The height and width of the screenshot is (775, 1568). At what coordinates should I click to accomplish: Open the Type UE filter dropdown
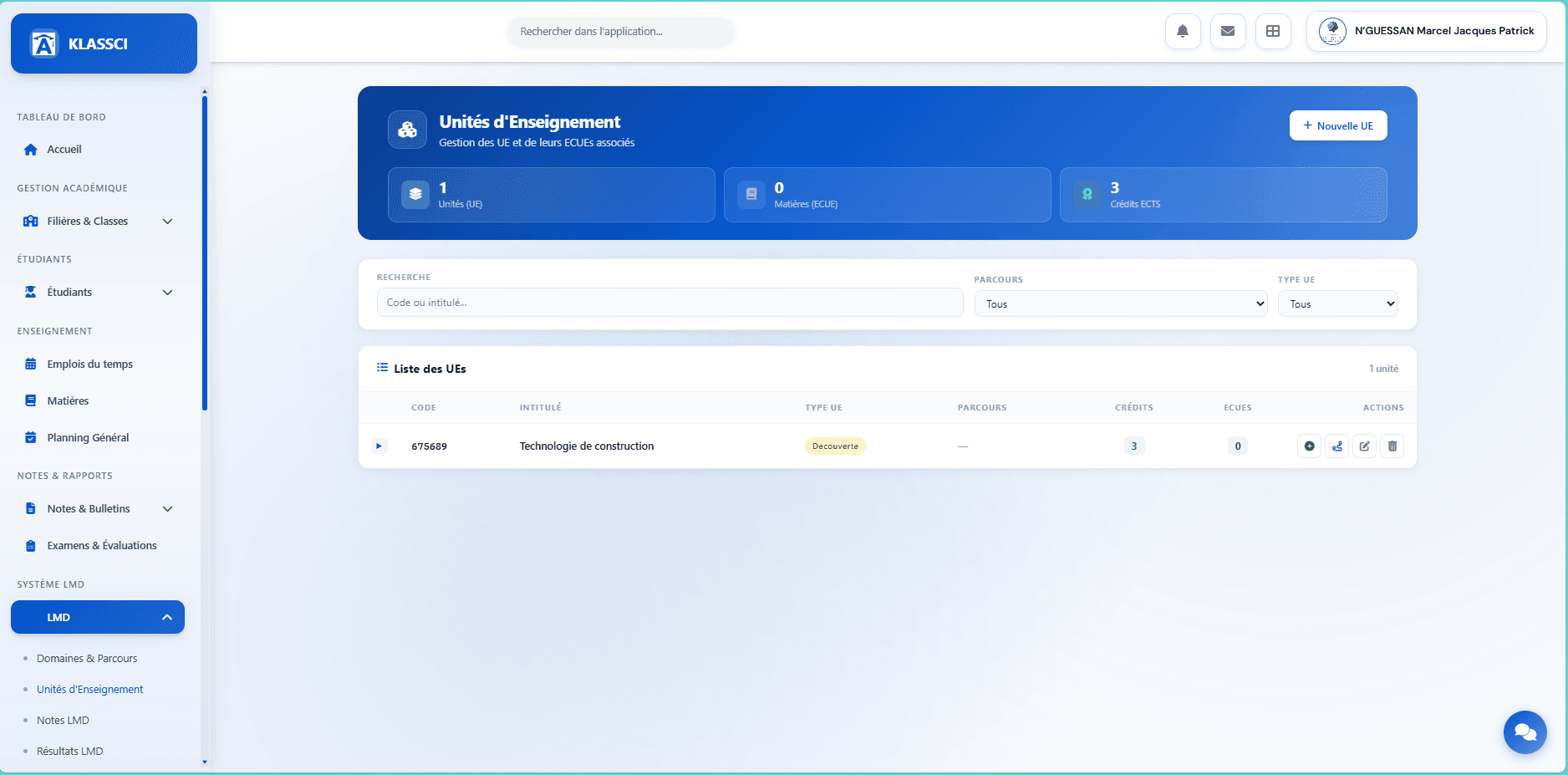tap(1336, 304)
